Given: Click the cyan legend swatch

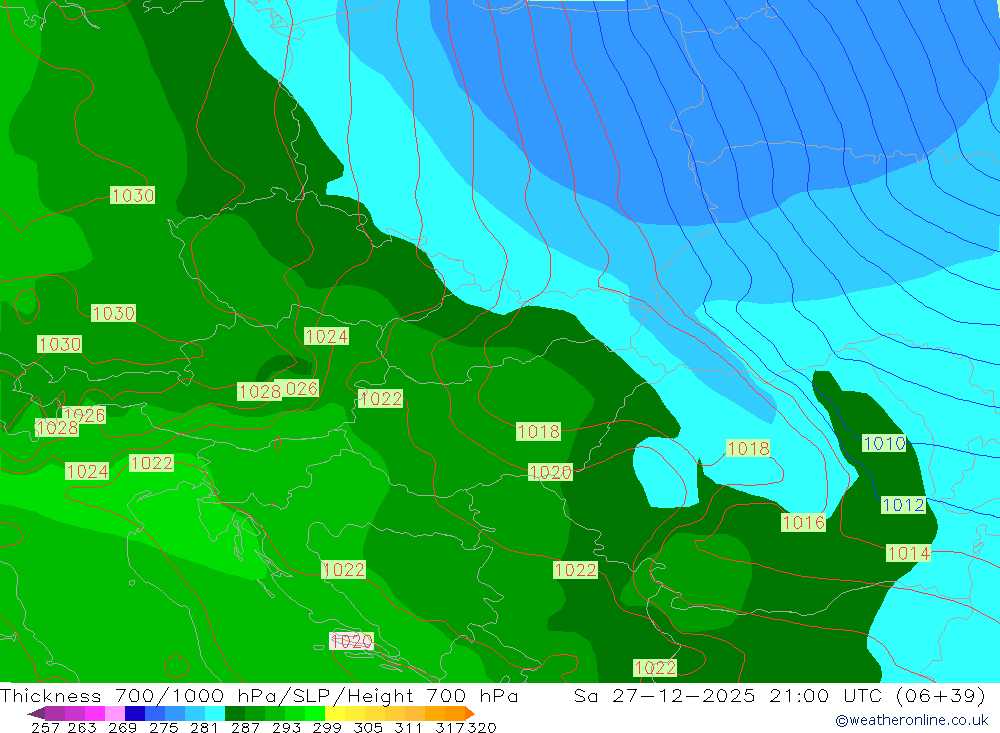Looking at the screenshot, I should click(215, 713).
